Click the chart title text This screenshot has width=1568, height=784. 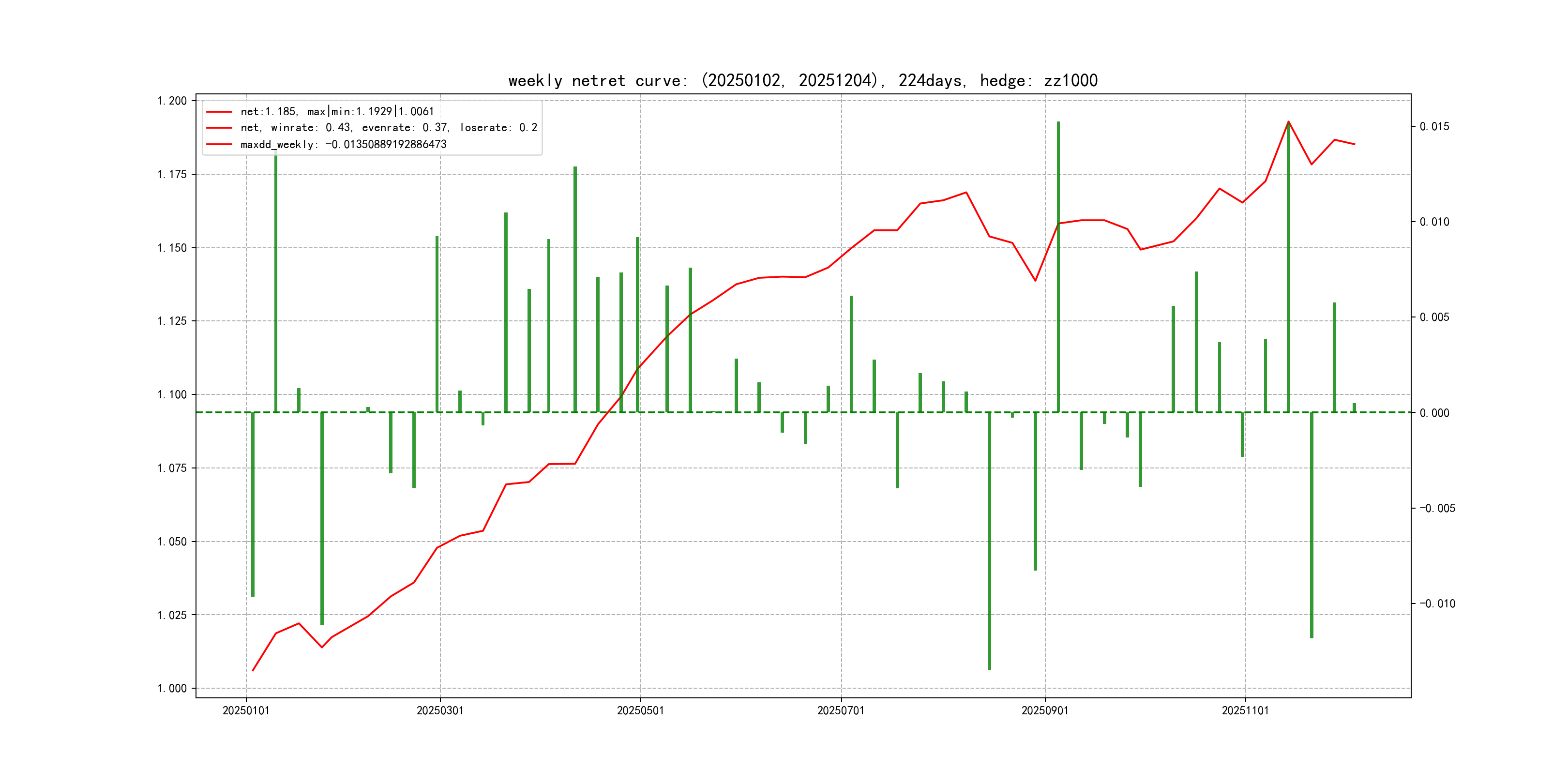[802, 80]
